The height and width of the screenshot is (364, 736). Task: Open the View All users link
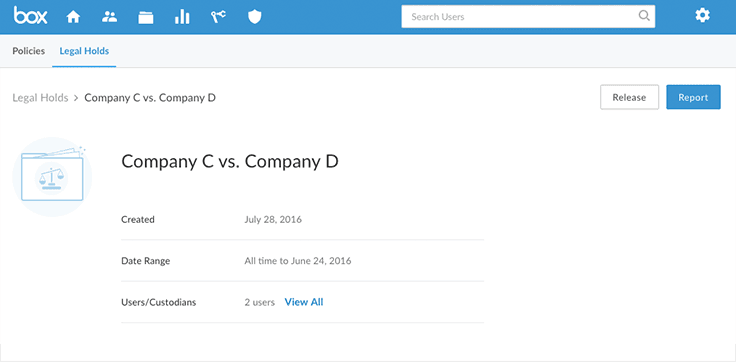pyautogui.click(x=304, y=302)
